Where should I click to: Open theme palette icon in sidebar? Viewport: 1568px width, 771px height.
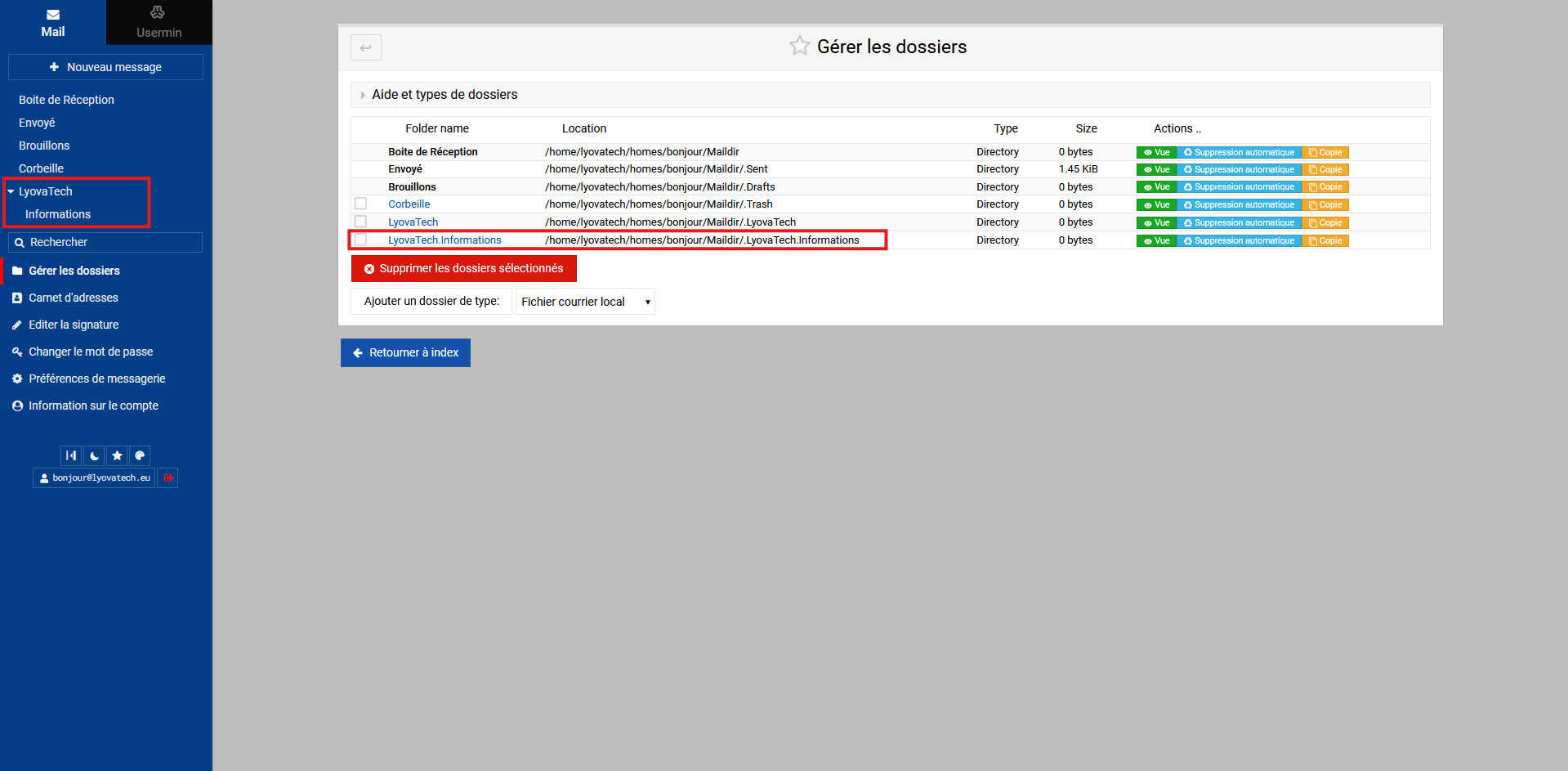pyautogui.click(x=140, y=455)
